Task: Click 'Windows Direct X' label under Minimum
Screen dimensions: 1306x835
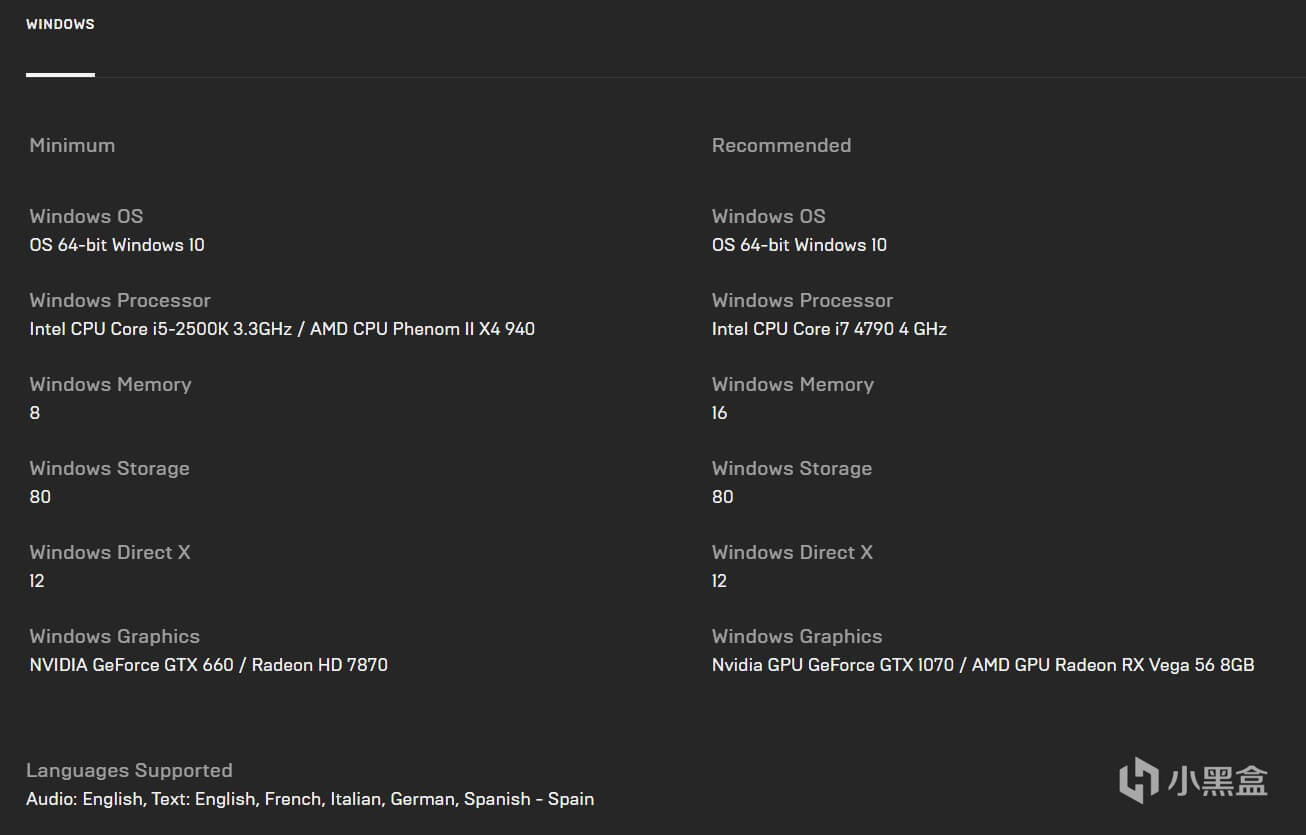Action: tap(110, 552)
